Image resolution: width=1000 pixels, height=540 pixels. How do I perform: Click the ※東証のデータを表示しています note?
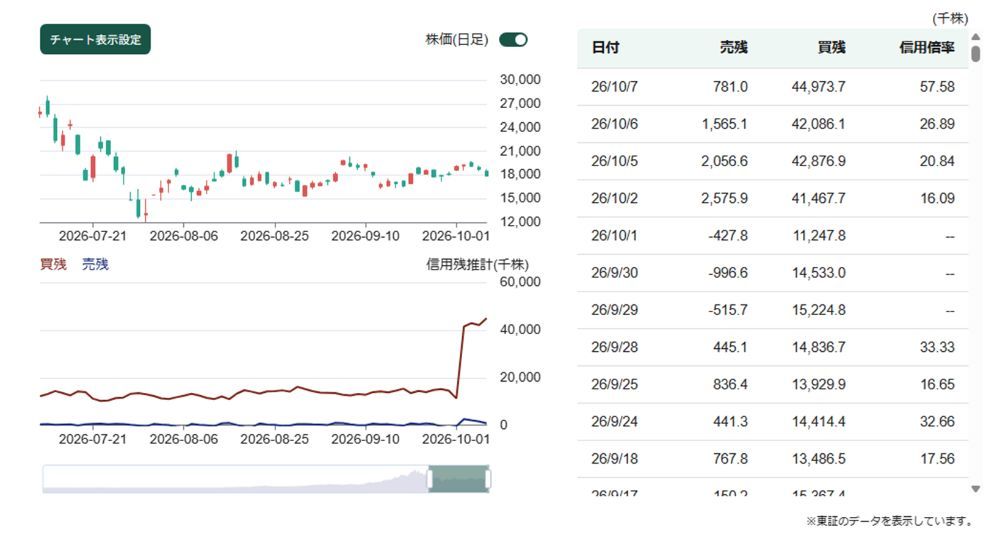[889, 521]
